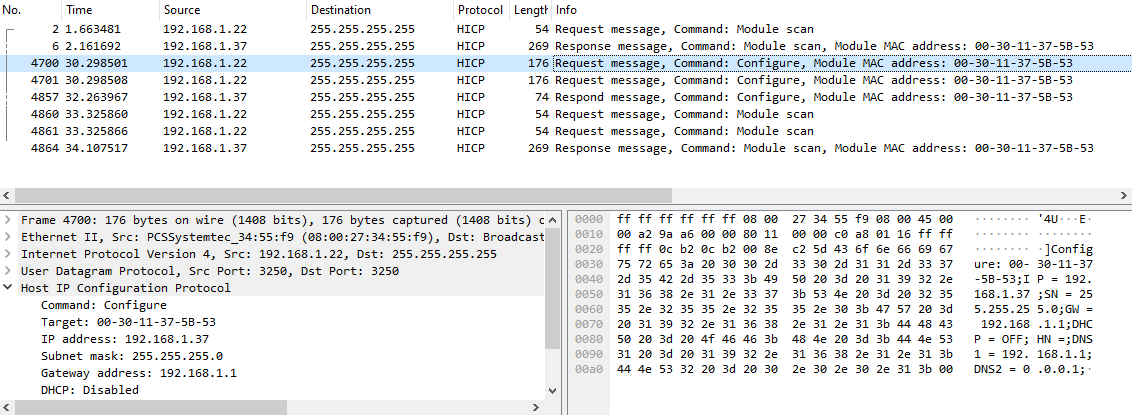
Task: Expand the Ethernet II details row
Action: pyautogui.click(x=9, y=237)
